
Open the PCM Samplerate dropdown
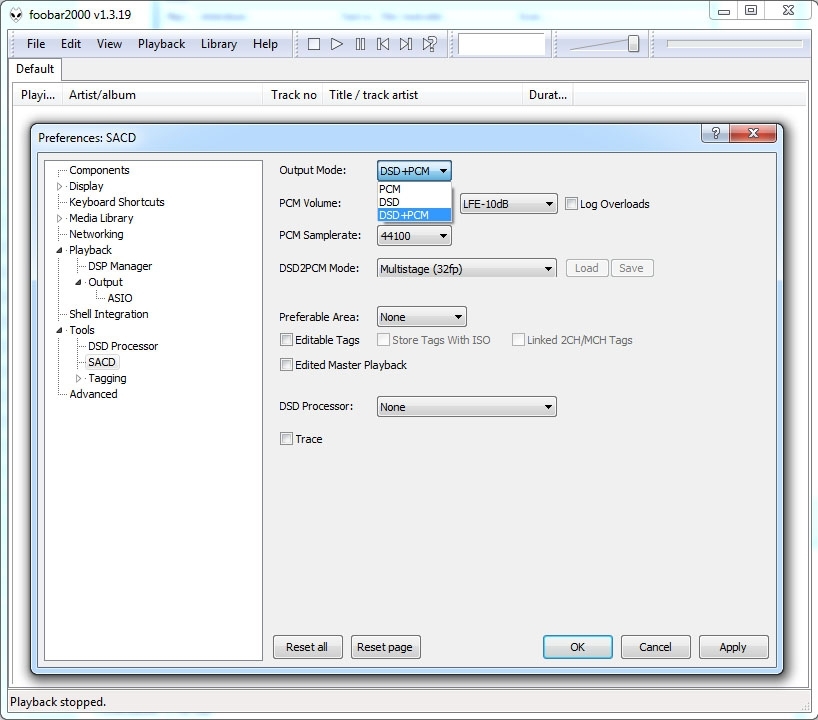pos(414,236)
